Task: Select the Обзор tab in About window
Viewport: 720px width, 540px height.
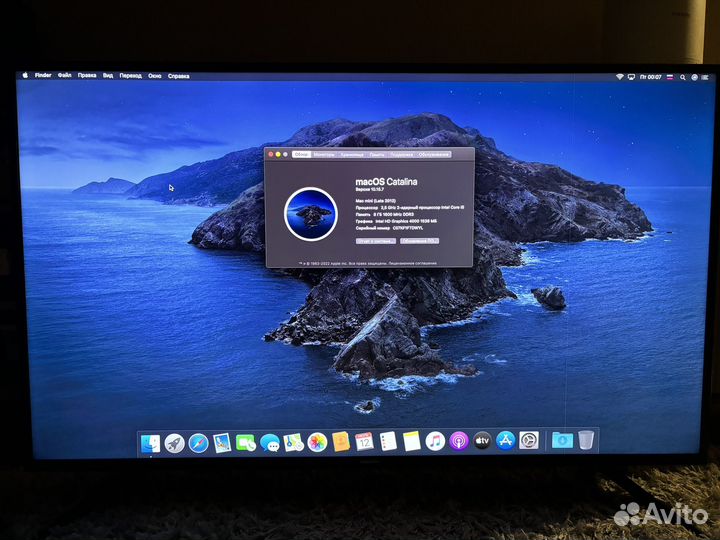Action: tap(302, 154)
